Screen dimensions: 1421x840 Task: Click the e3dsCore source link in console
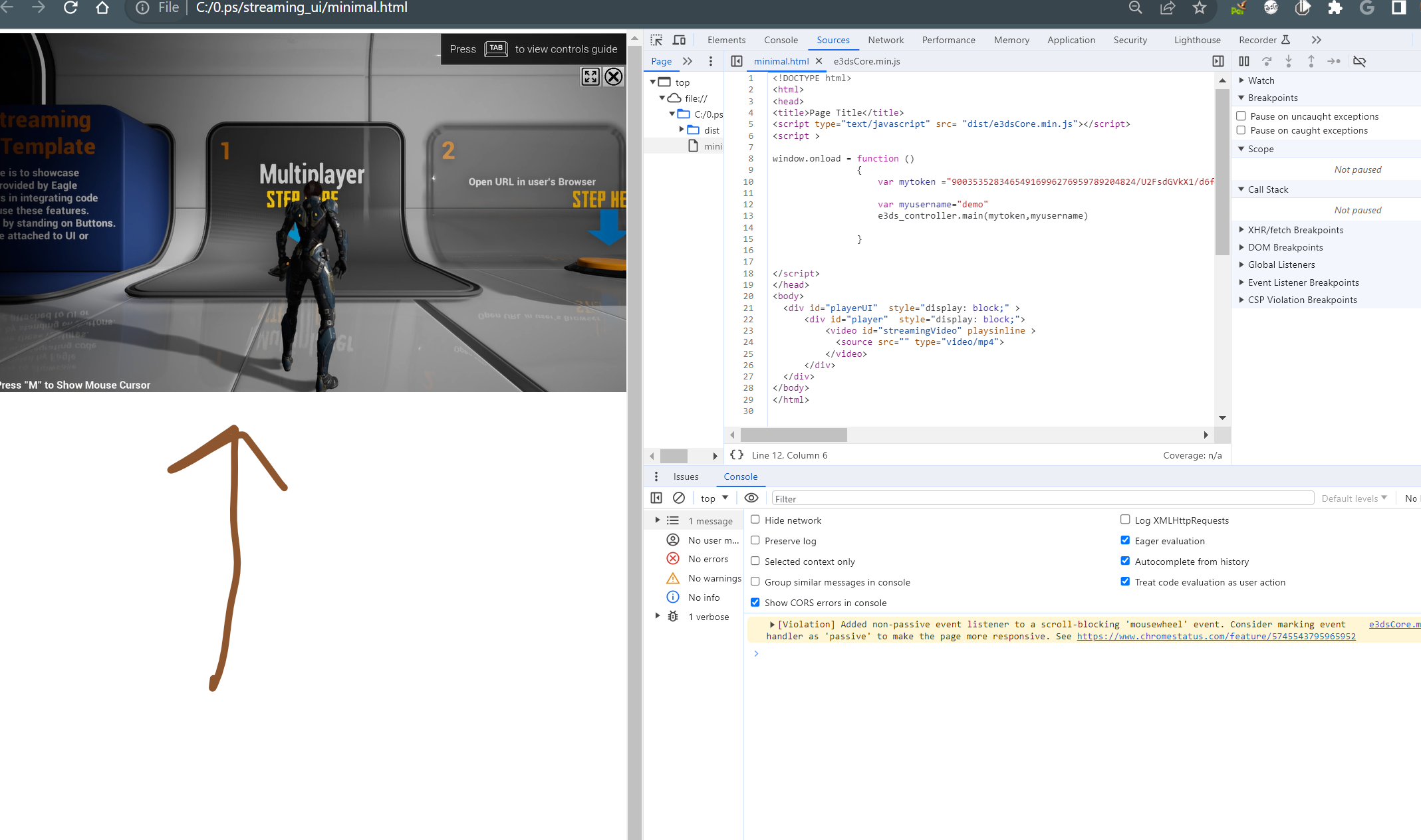1394,624
